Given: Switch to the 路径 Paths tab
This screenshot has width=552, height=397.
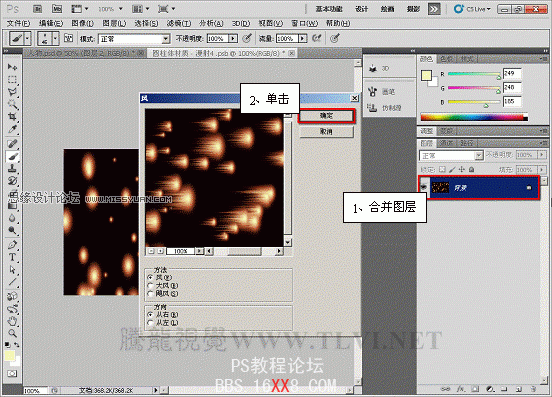Looking at the screenshot, I should [466, 143].
